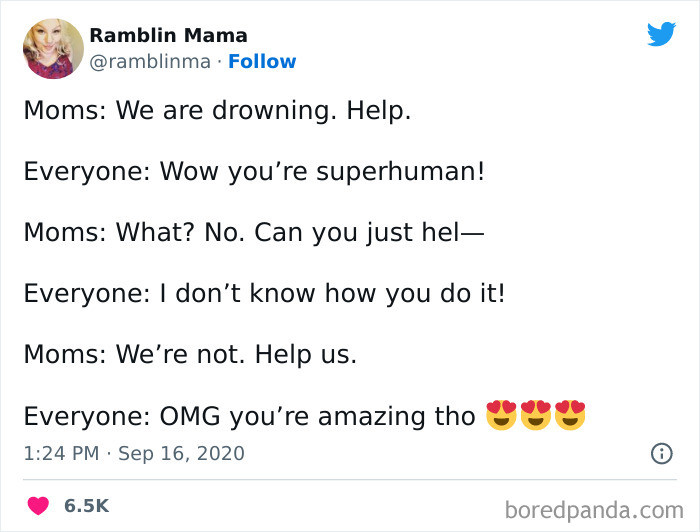View the 6.5K likes count
This screenshot has width=700, height=532.
86,506
